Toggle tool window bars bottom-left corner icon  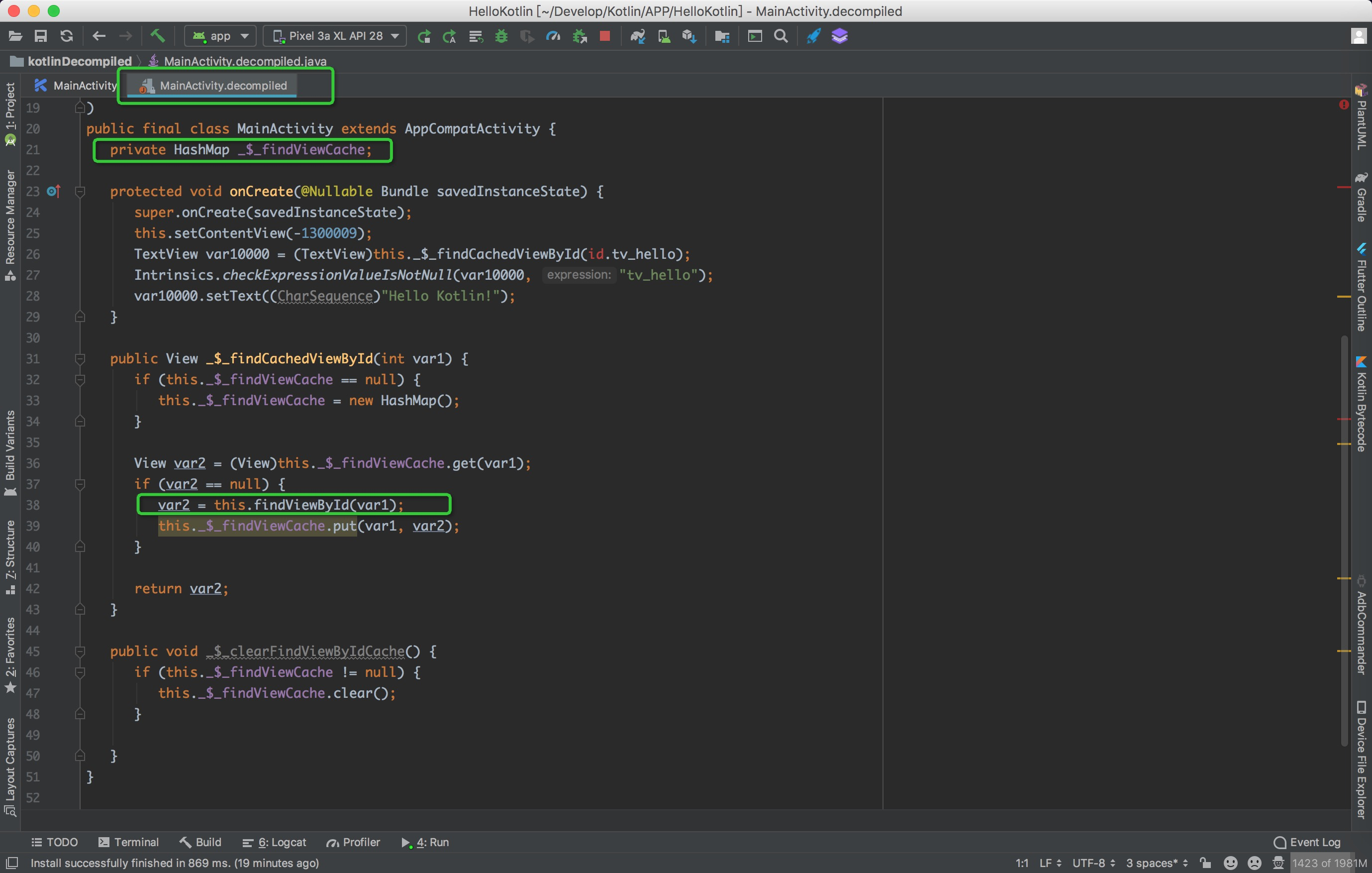(x=12, y=863)
